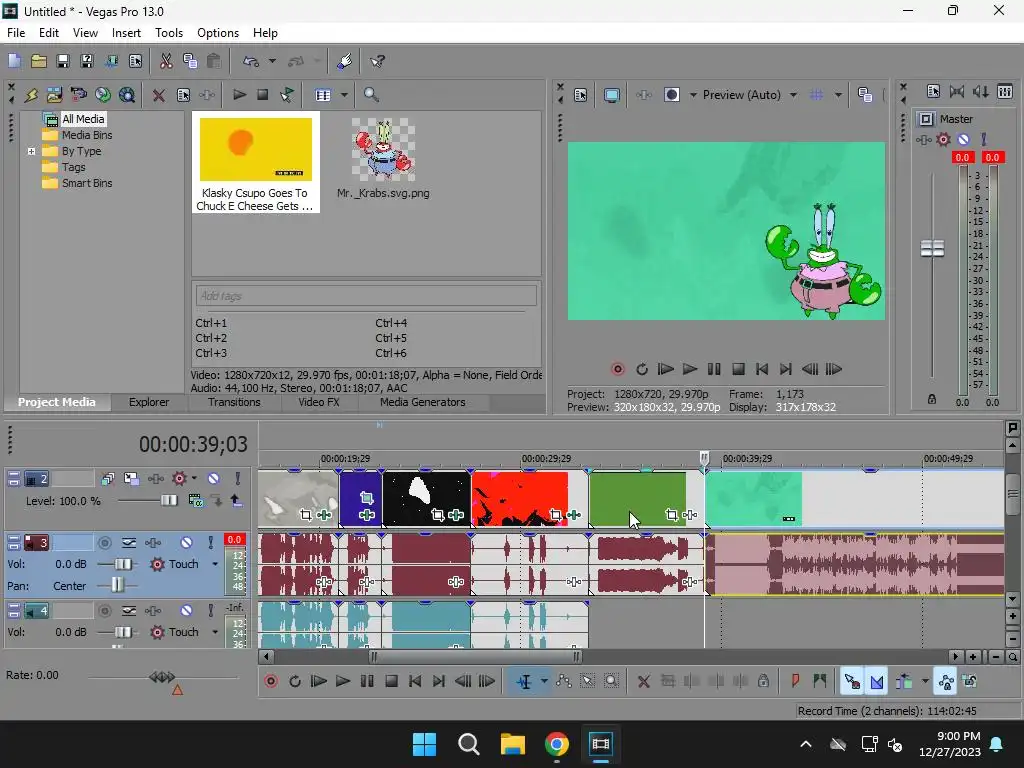The height and width of the screenshot is (768, 1024).
Task: Open Normal Edit Tool dropdown arrow
Action: coord(544,682)
